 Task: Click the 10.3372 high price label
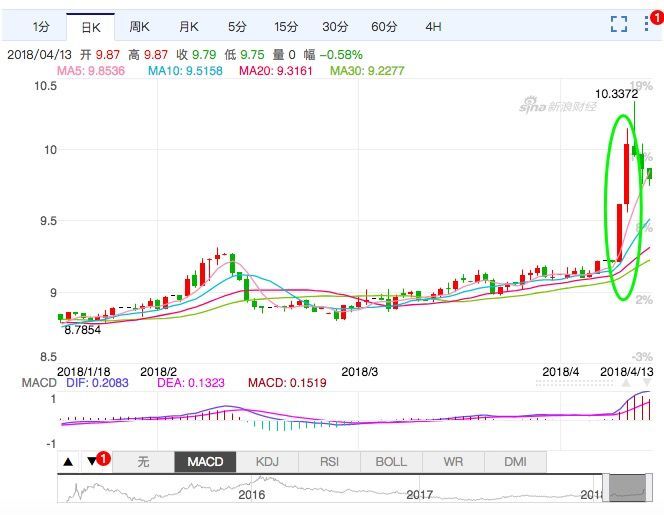click(x=616, y=94)
